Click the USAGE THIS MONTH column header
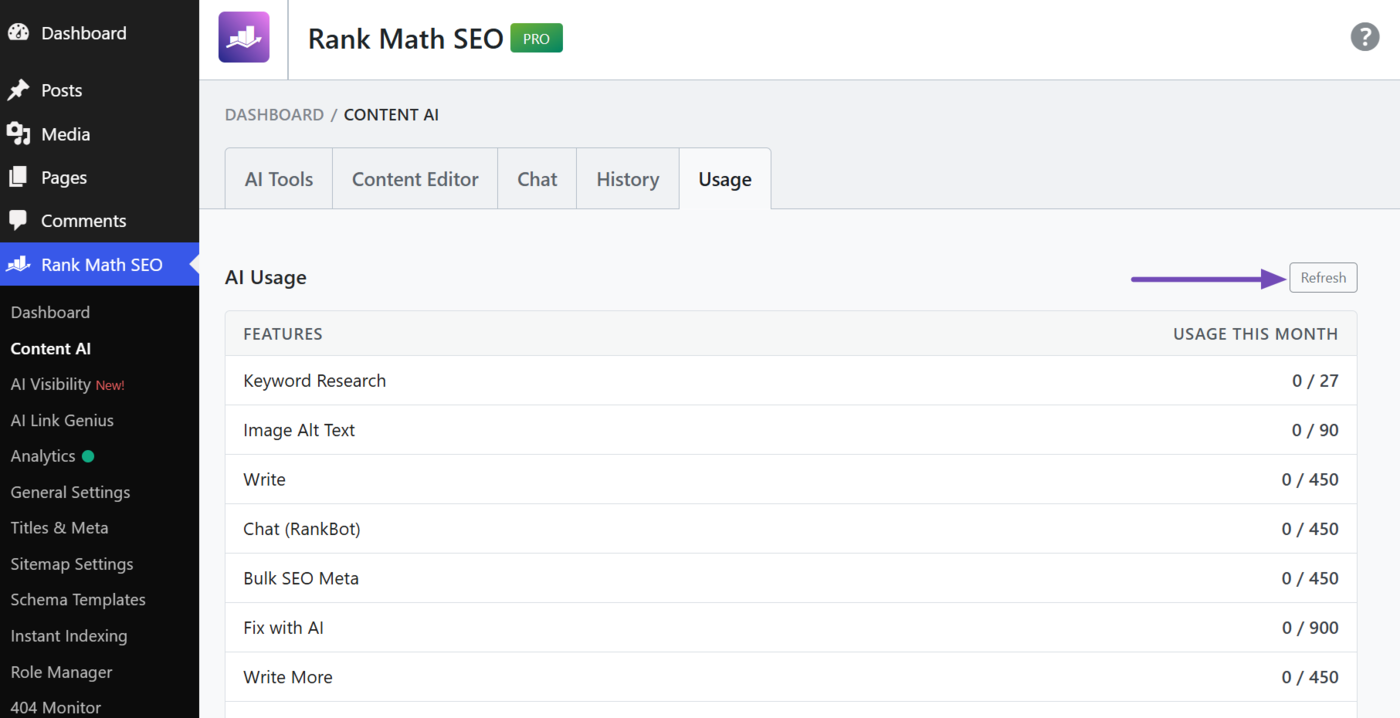Viewport: 1400px width, 718px height. pyautogui.click(x=1255, y=334)
